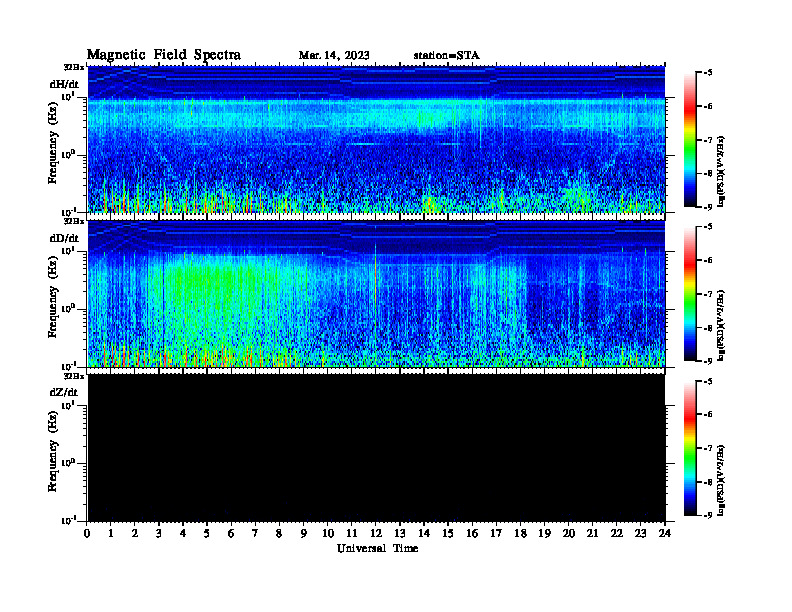Click the -8 tick on dD/dt color bar
The image size is (792, 612).
coord(708,328)
